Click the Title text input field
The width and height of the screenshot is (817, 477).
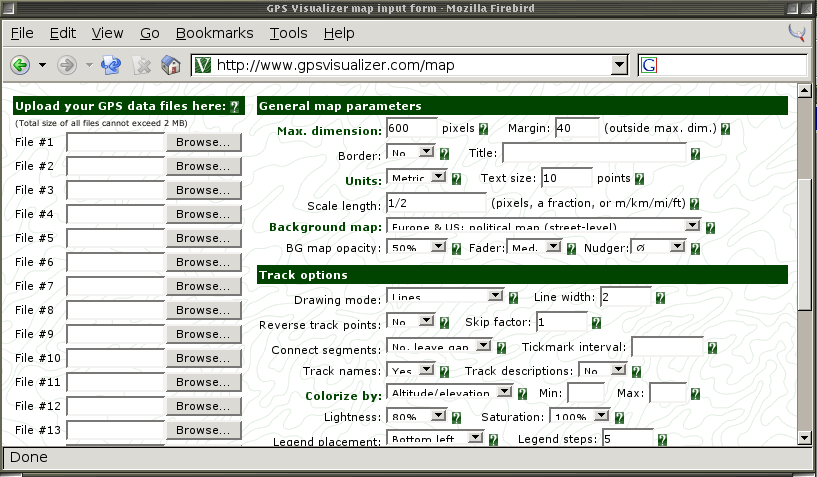[x=594, y=153]
